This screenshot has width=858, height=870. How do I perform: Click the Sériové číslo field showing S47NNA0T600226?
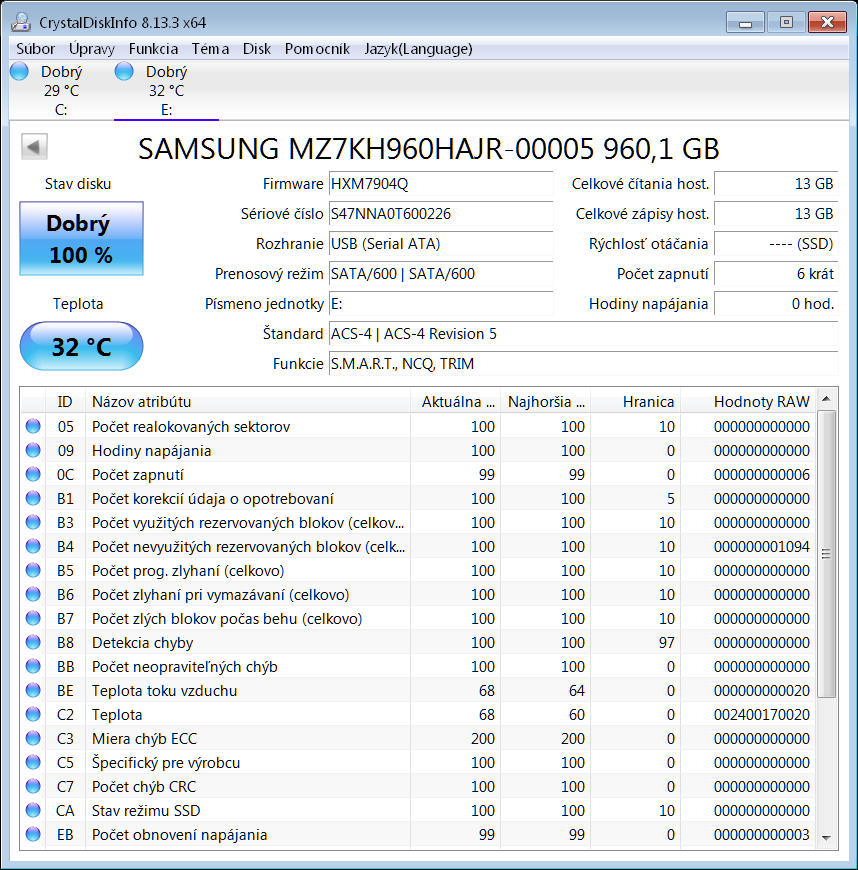441,214
